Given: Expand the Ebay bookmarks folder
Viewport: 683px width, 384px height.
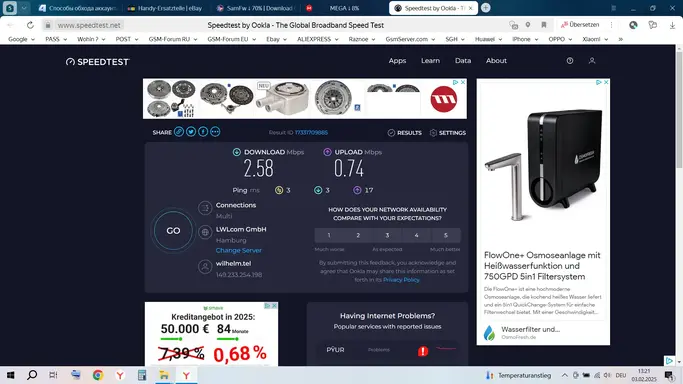Looking at the screenshot, I should coord(277,39).
